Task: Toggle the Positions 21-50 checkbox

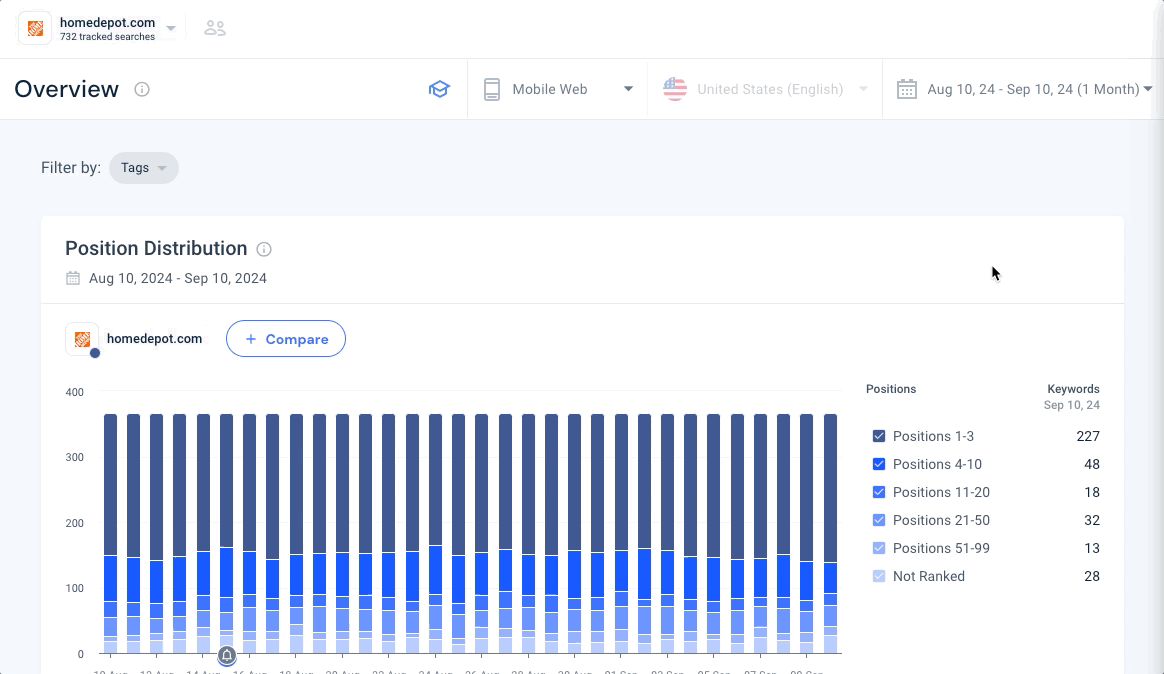Action: point(879,520)
